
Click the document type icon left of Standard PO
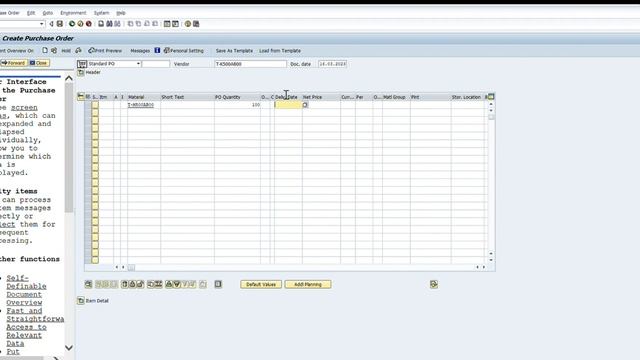click(82, 64)
